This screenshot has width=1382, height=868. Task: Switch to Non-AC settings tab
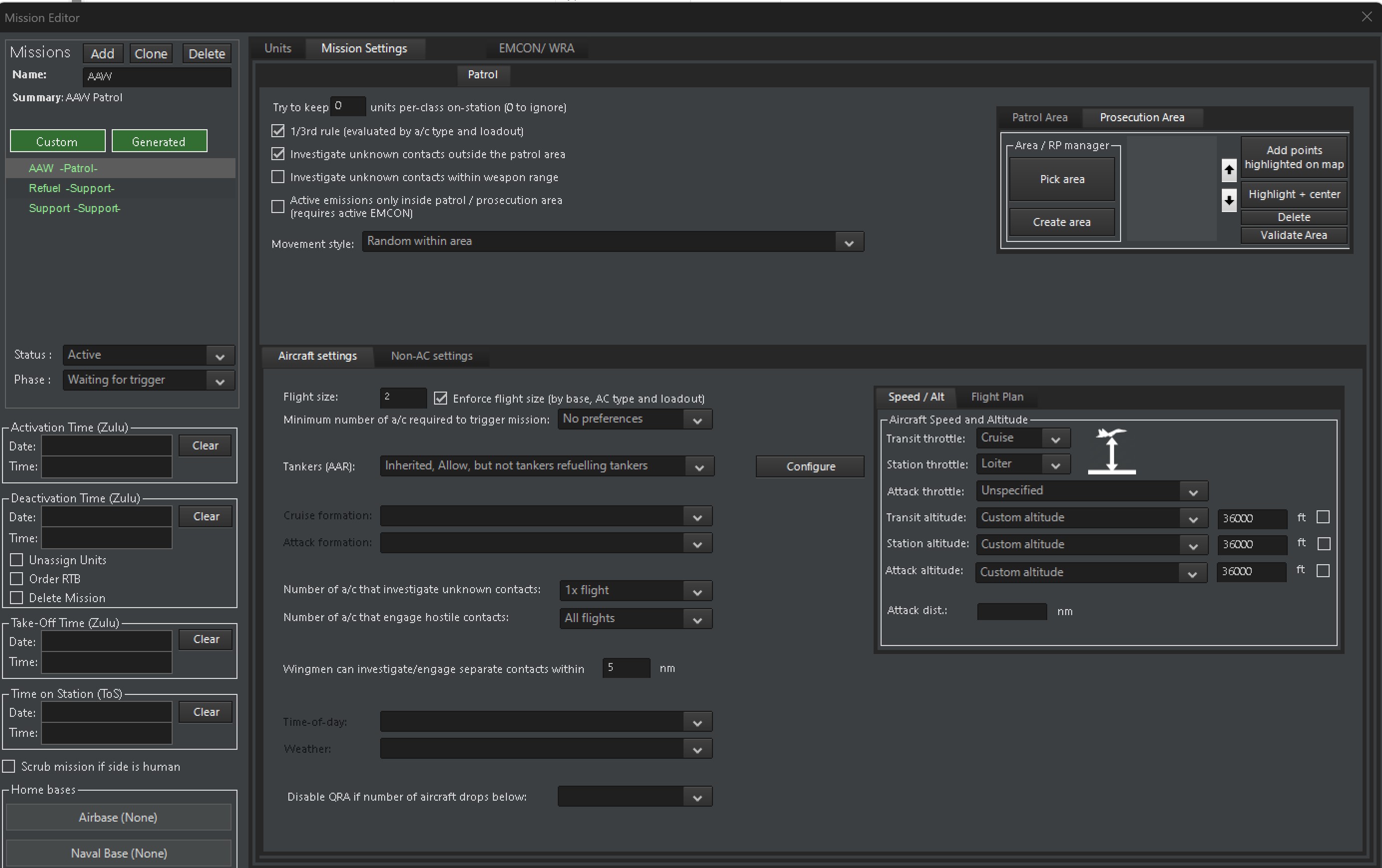[x=432, y=356]
